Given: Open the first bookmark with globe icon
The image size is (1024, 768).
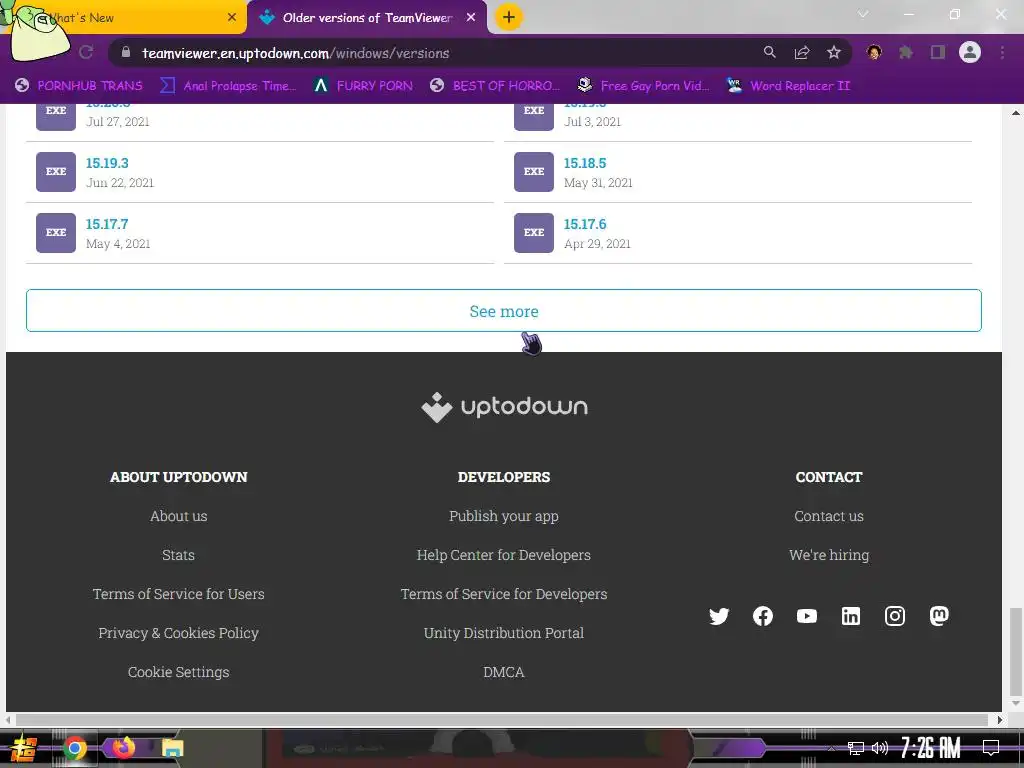Looking at the screenshot, I should pos(78,86).
